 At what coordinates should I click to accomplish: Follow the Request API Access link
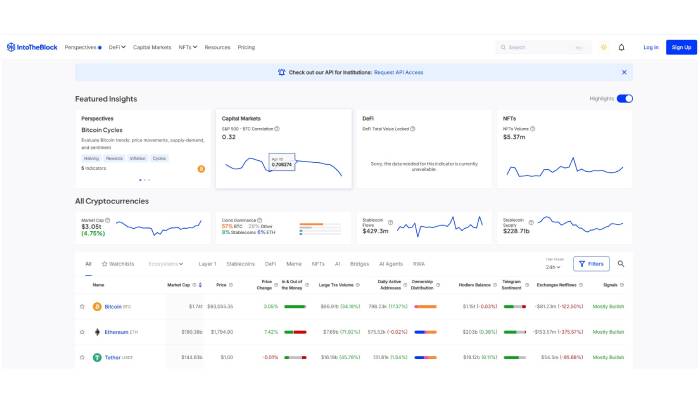coord(399,72)
